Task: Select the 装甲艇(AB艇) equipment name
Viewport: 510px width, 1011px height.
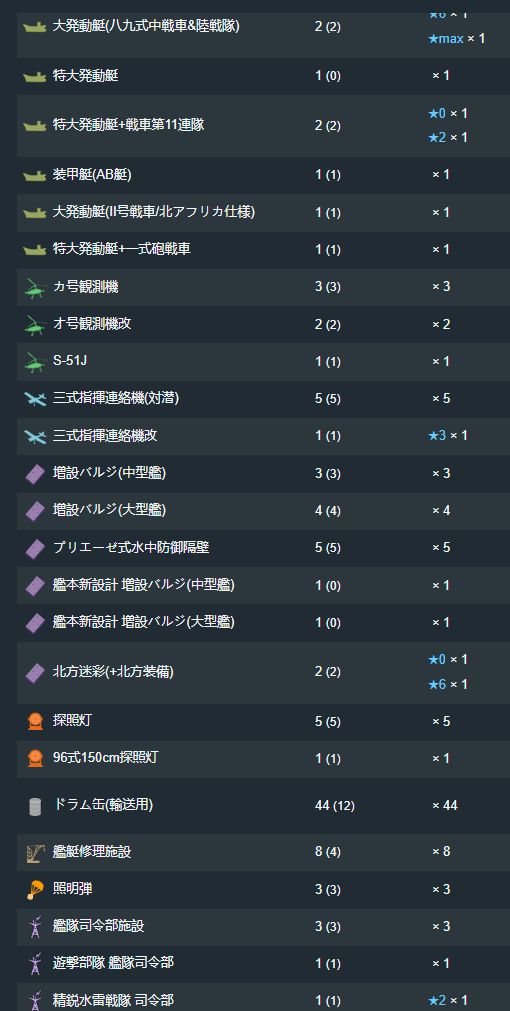Action: [92, 174]
